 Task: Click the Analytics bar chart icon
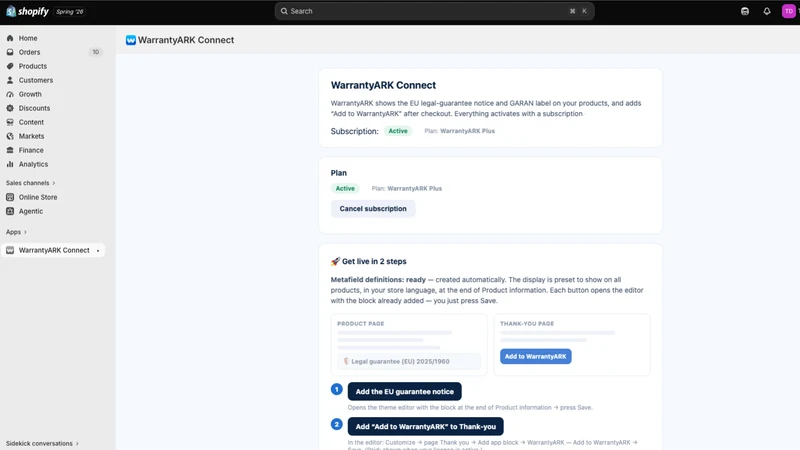(x=10, y=164)
